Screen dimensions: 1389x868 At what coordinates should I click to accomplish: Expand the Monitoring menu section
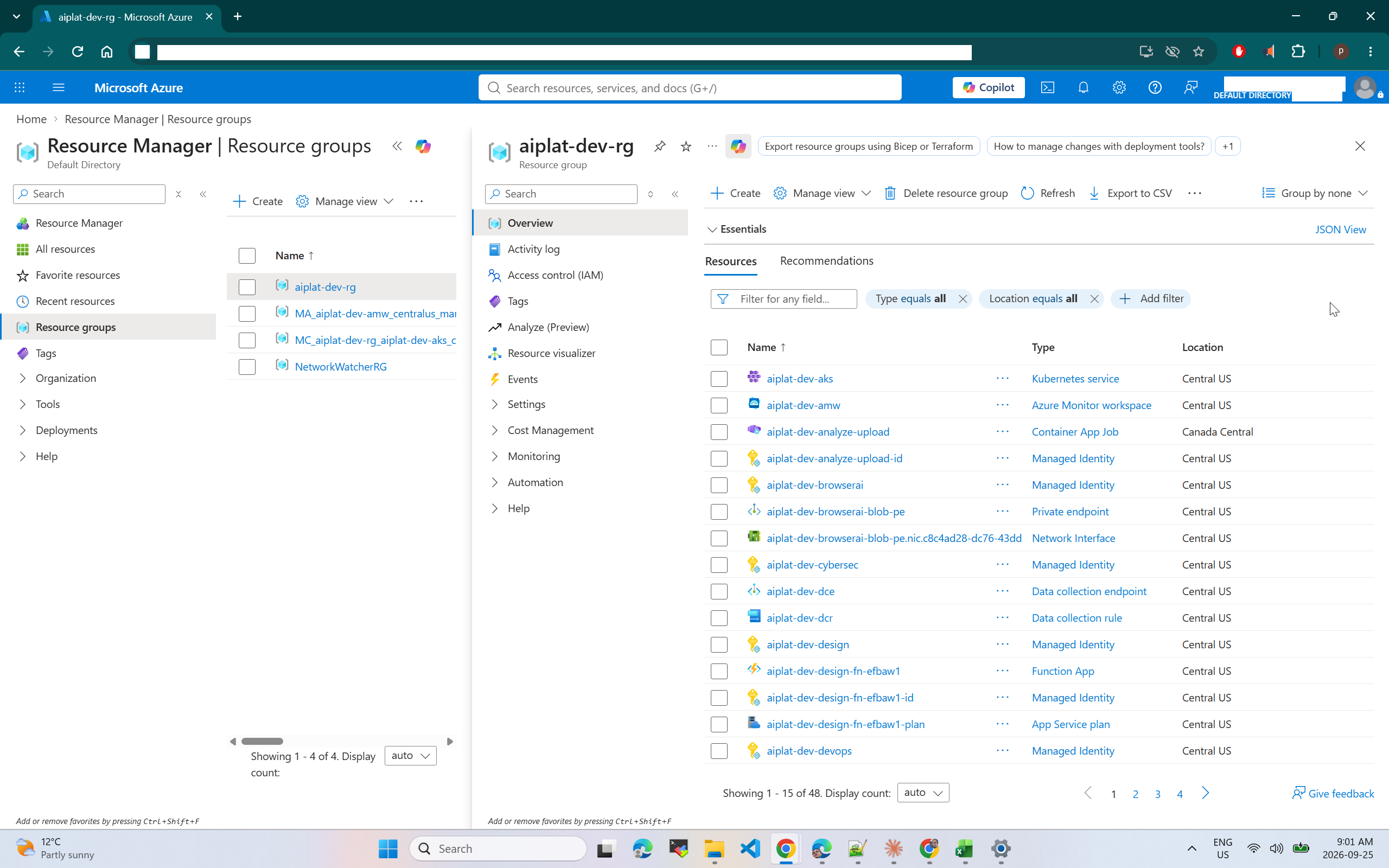pos(494,456)
